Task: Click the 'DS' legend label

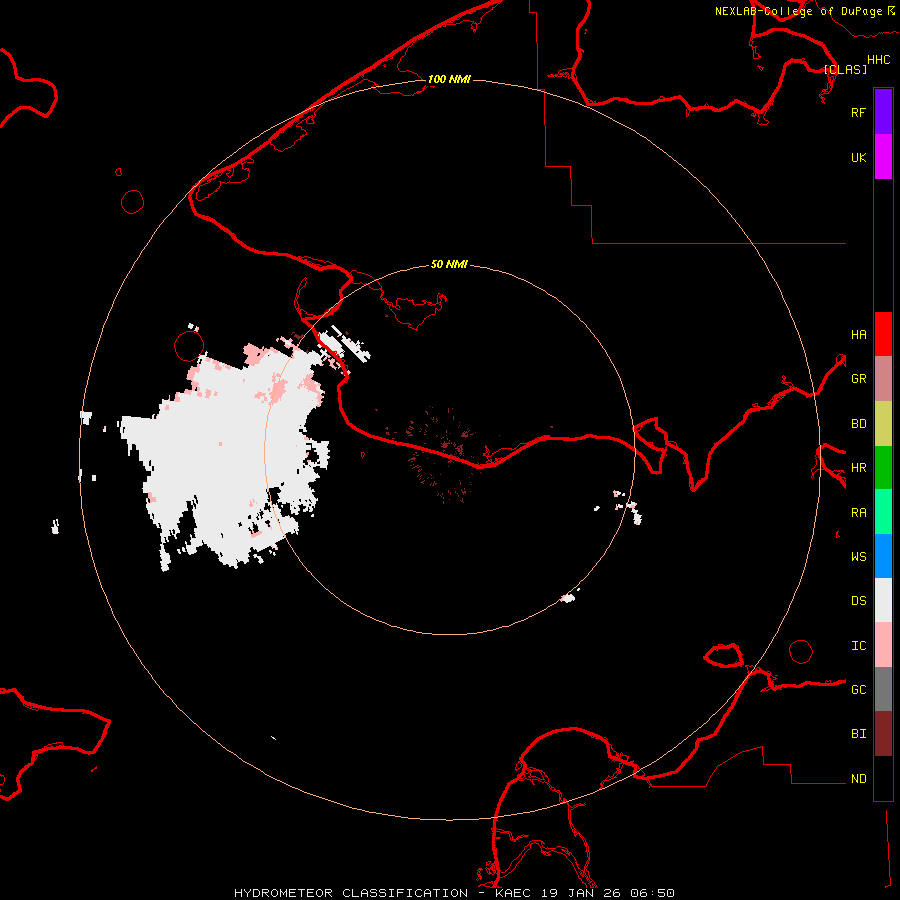Action: 858,601
